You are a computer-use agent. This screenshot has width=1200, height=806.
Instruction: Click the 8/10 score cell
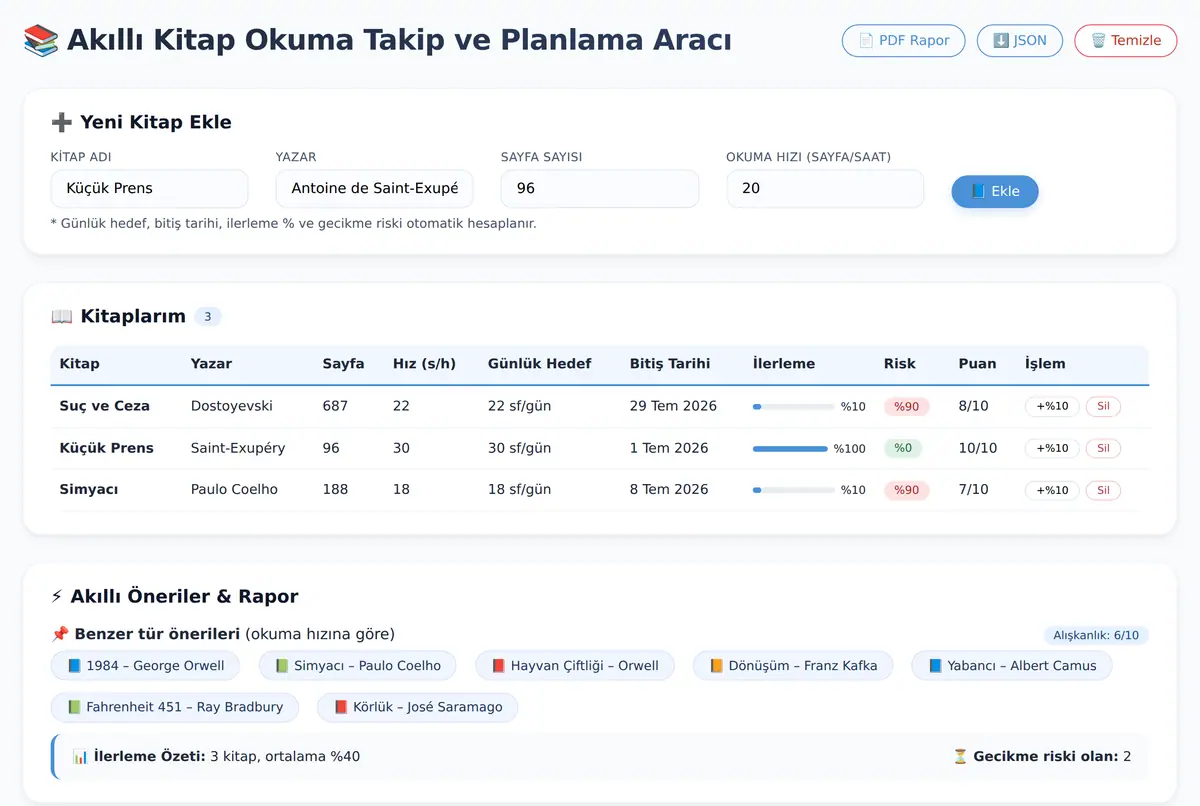(973, 407)
